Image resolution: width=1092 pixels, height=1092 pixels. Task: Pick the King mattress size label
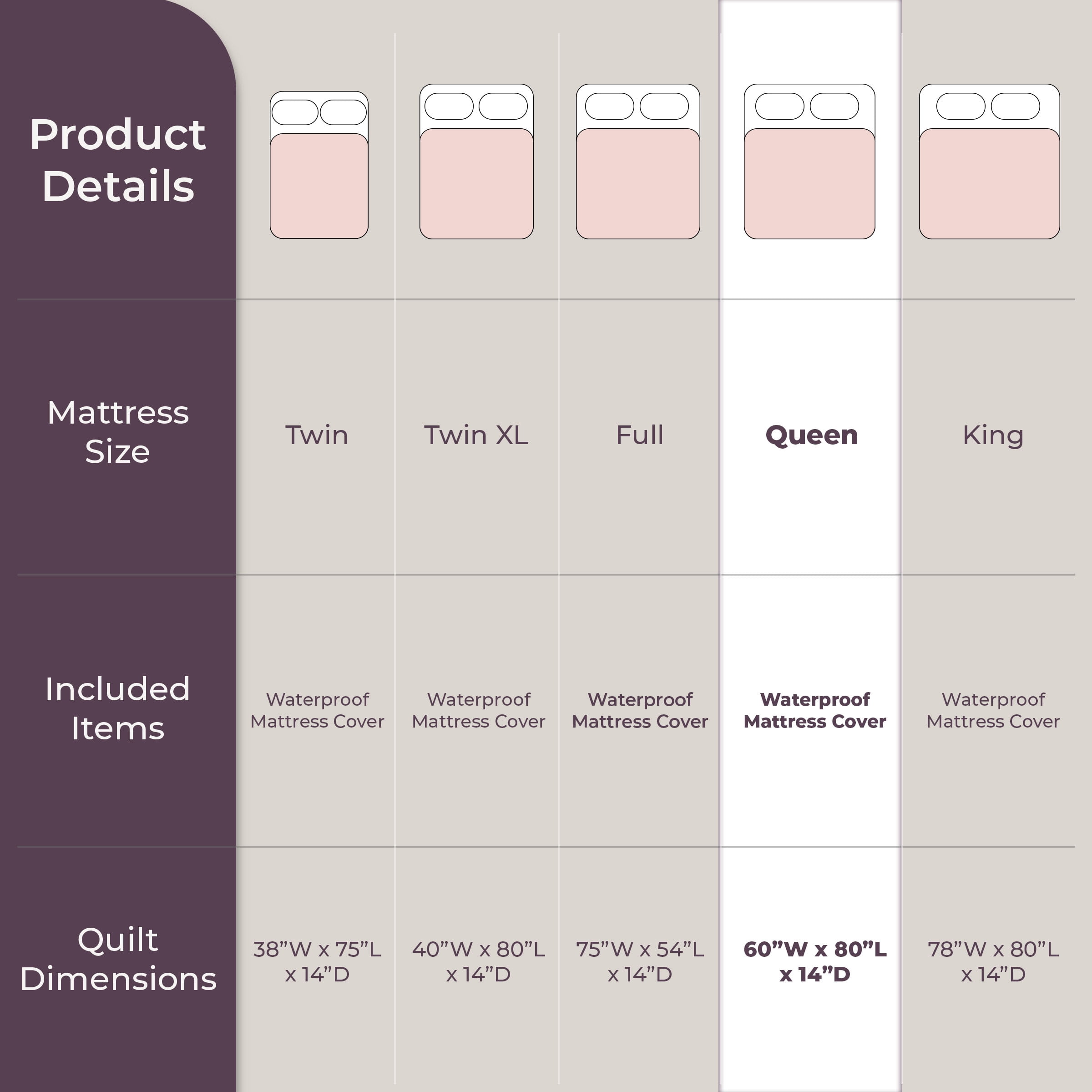coord(993,436)
